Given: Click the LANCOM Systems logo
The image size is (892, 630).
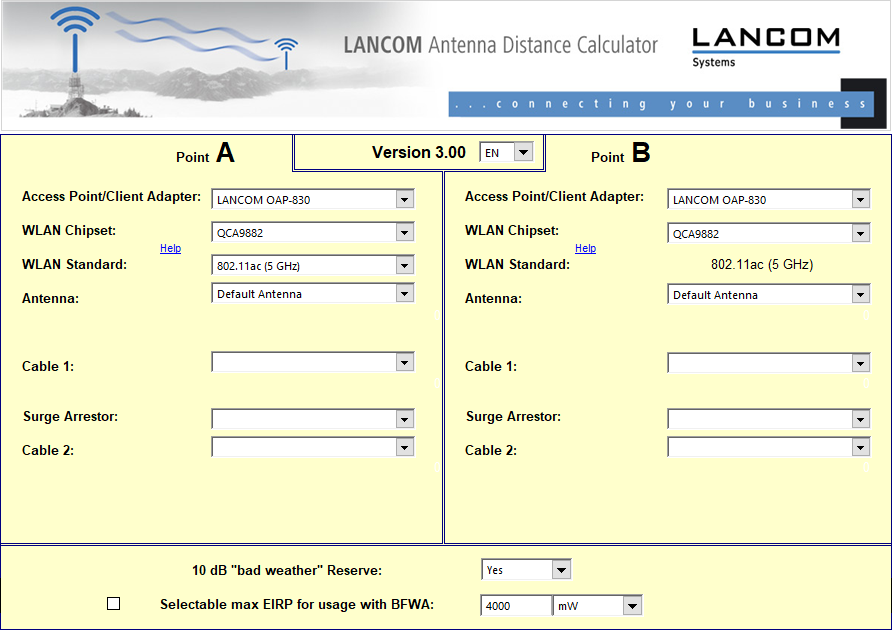Looking at the screenshot, I should tap(765, 46).
